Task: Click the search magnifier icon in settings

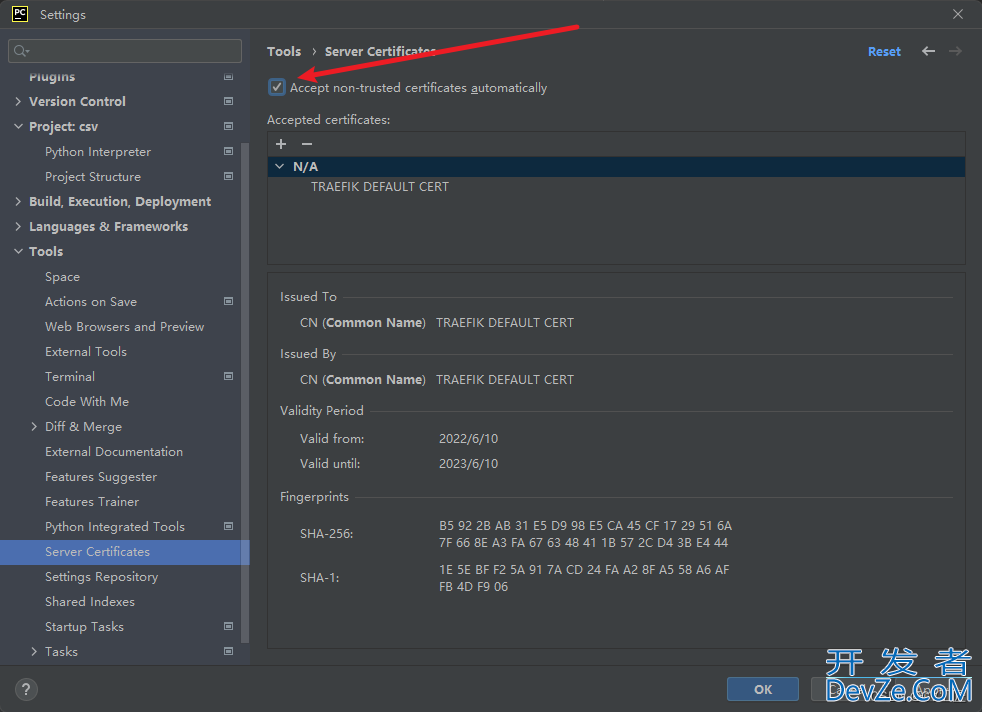Action: (21, 51)
